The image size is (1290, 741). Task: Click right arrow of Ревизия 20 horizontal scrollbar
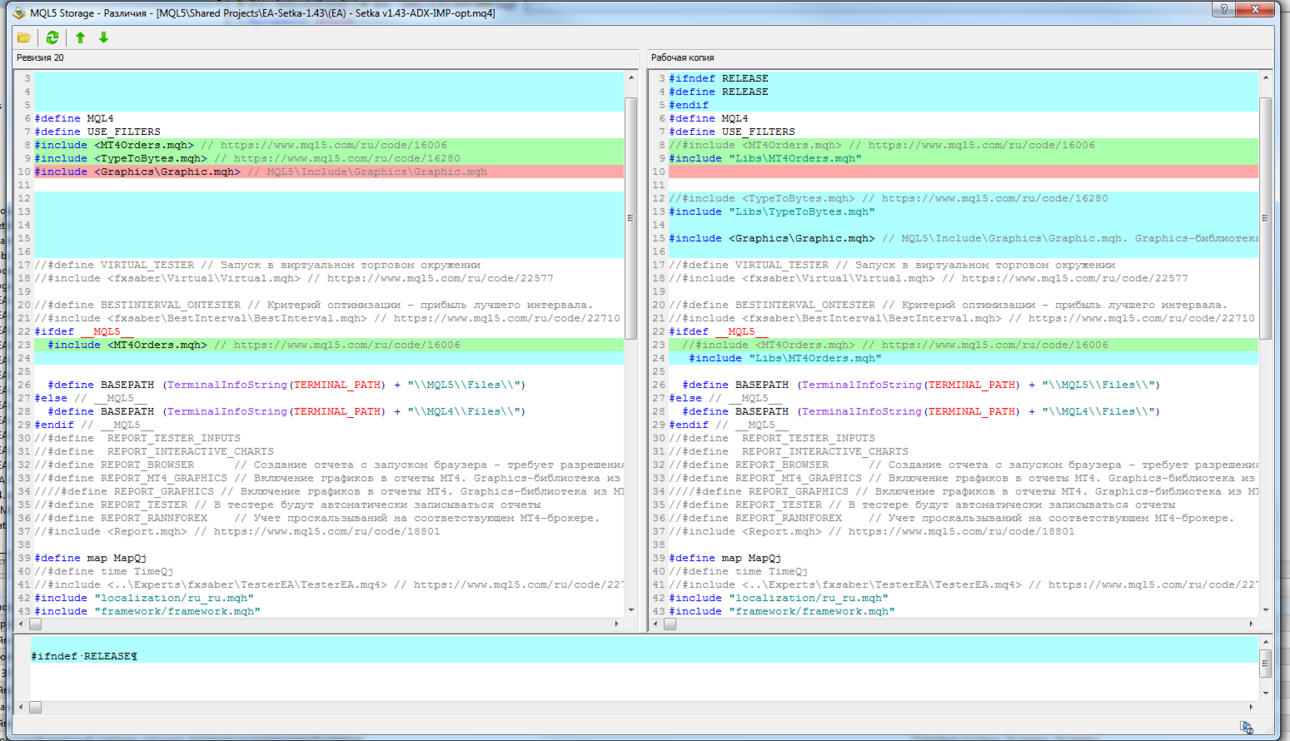[617, 624]
